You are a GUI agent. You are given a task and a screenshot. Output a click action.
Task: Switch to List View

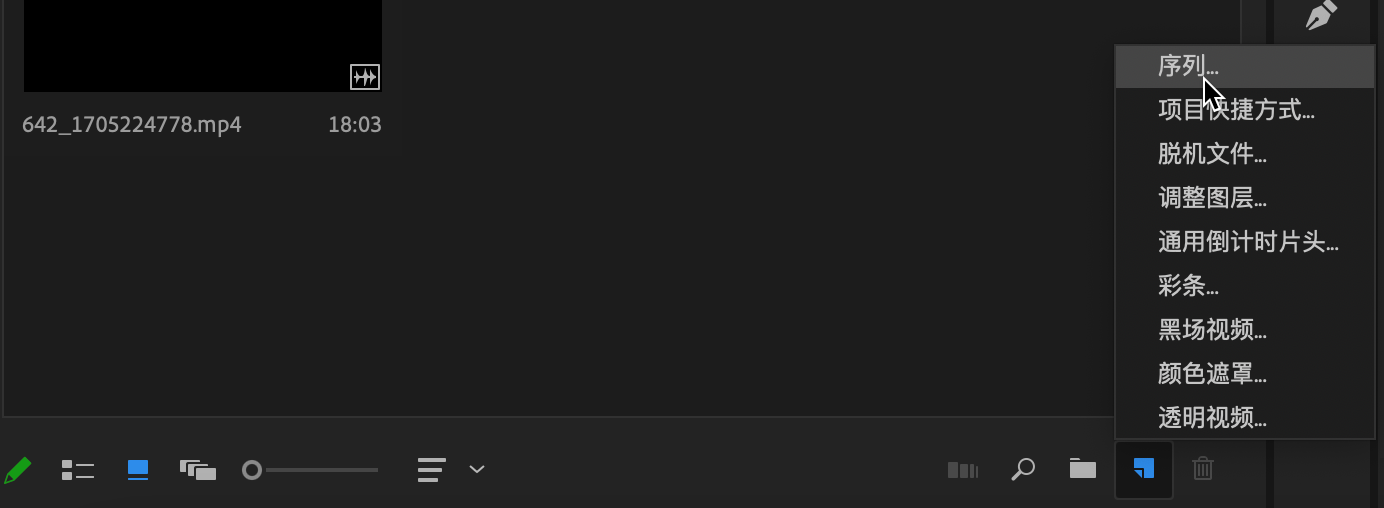tap(78, 469)
